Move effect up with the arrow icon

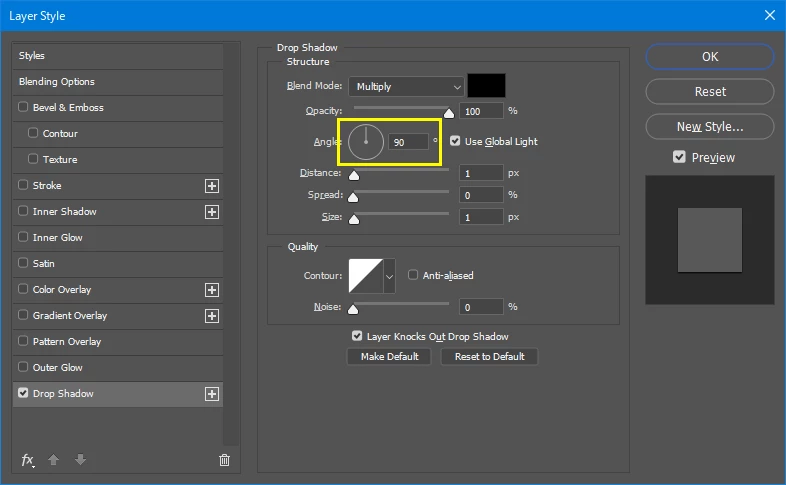point(54,459)
